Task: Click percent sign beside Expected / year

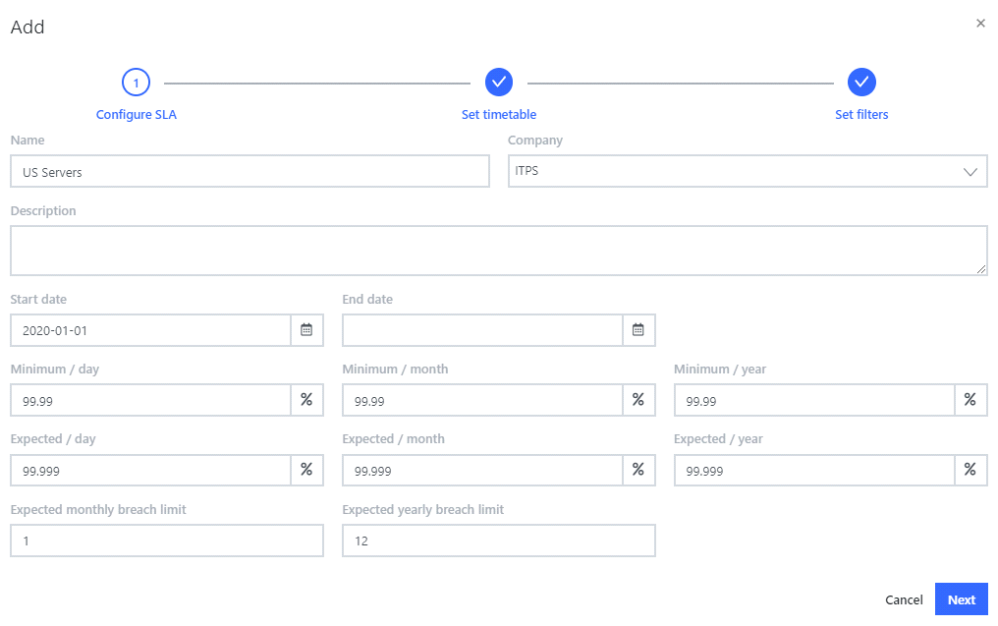Action: pos(971,470)
